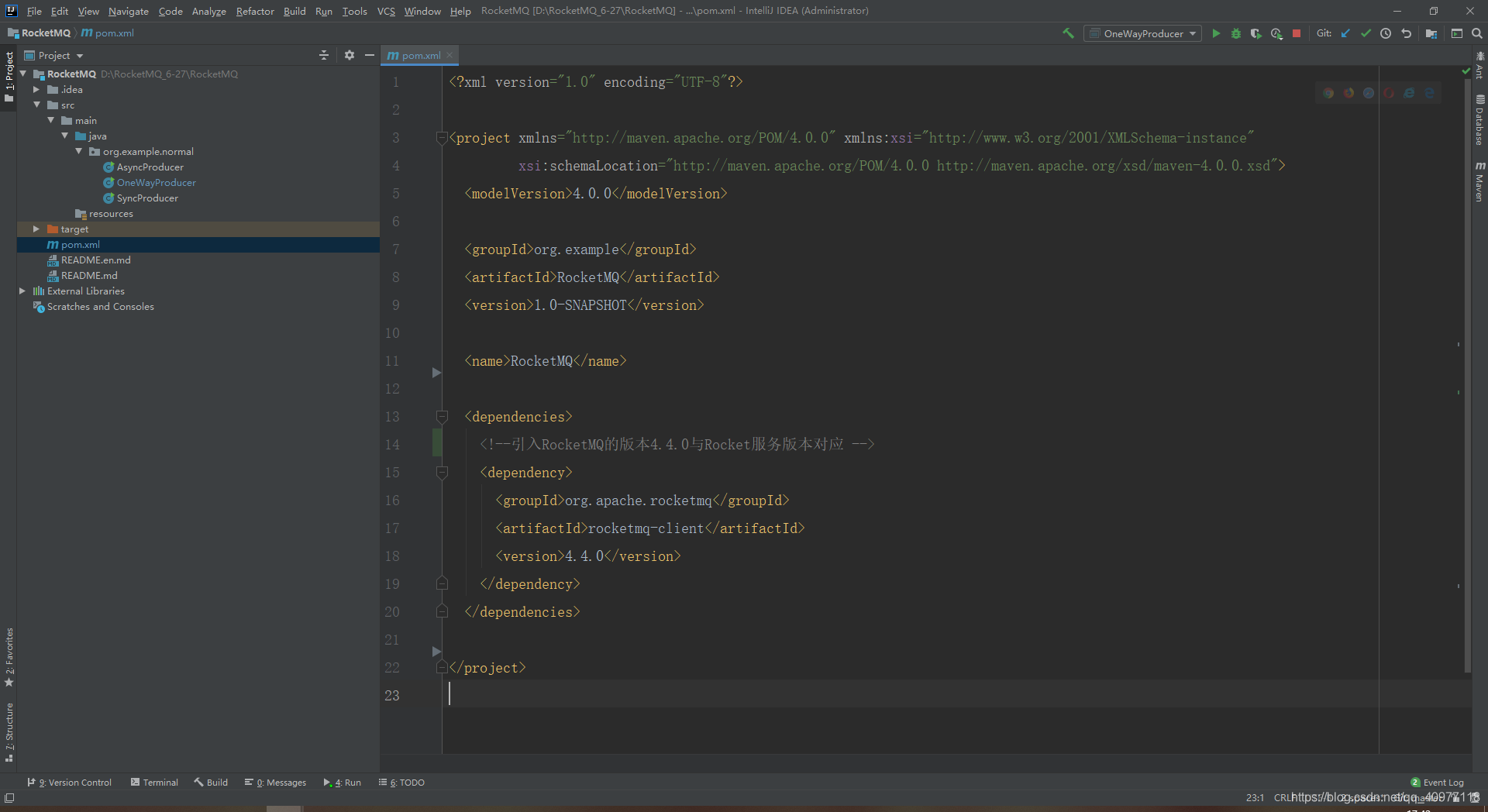Run OneWayProducer with green play button

[x=1216, y=33]
